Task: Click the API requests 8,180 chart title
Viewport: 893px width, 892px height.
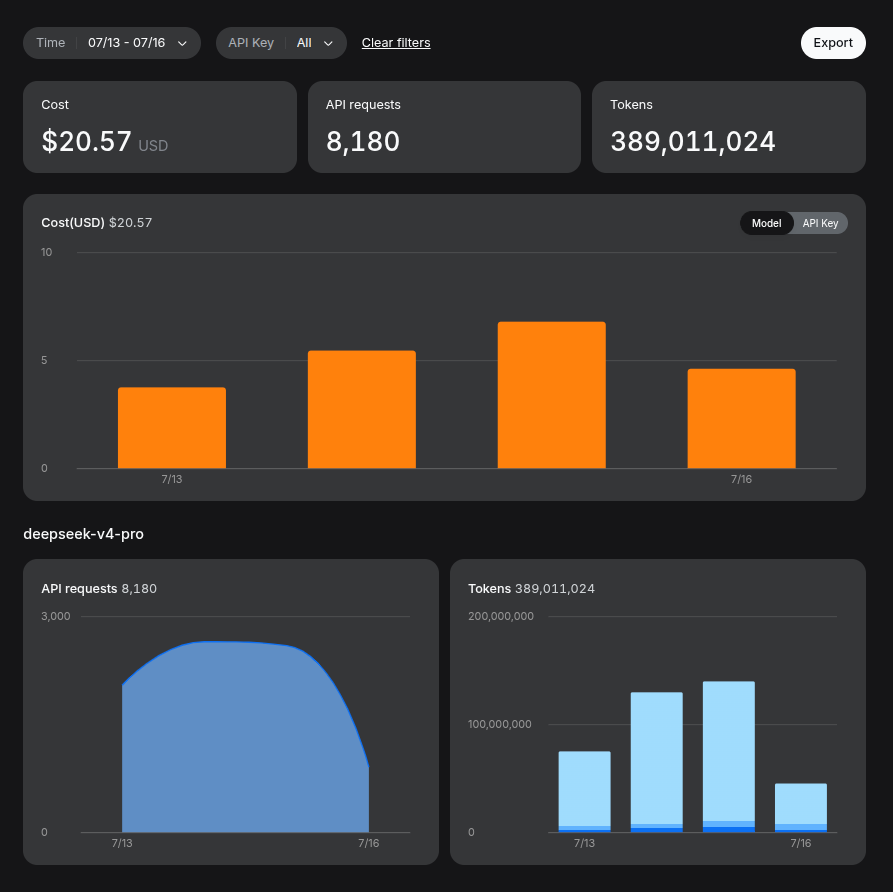Action: pos(99,588)
